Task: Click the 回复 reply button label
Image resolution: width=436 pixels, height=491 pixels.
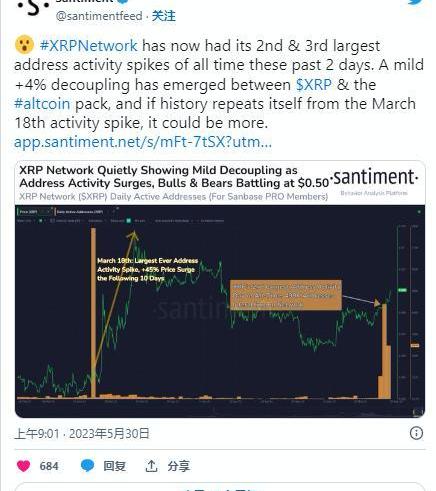Action: click(114, 466)
